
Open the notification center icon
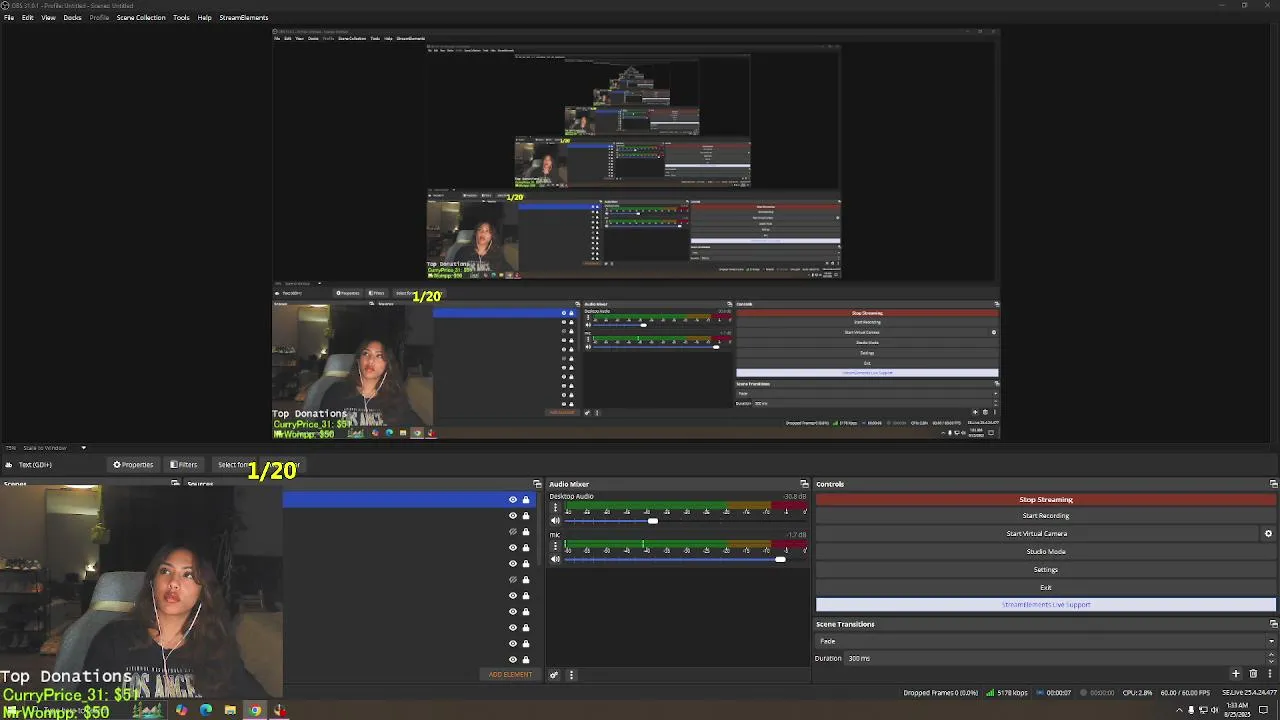pos(1263,710)
